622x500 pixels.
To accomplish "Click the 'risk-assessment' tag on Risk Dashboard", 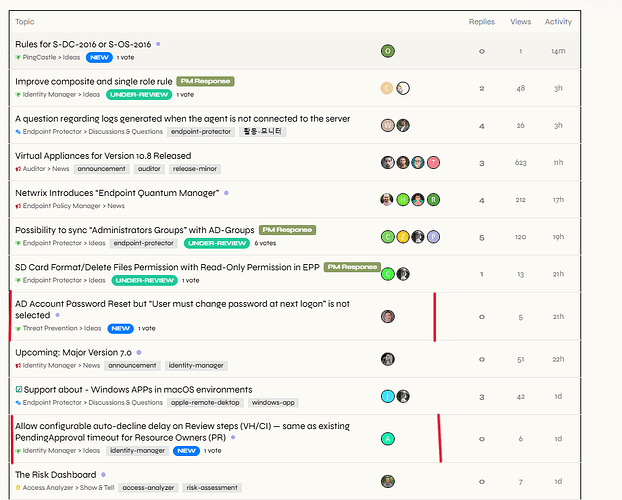I will (210, 488).
